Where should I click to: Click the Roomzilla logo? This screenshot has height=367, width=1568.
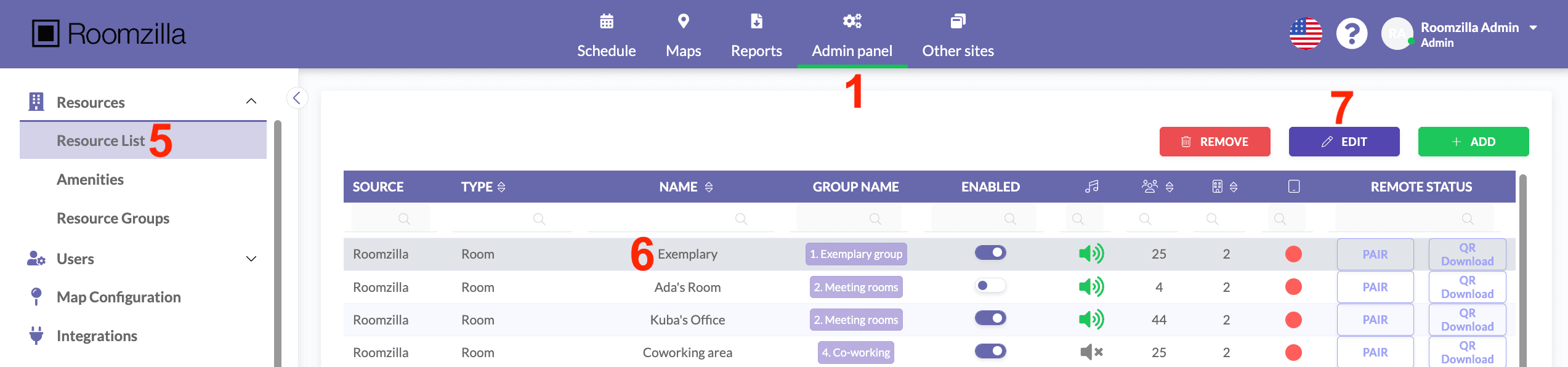pyautogui.click(x=108, y=34)
